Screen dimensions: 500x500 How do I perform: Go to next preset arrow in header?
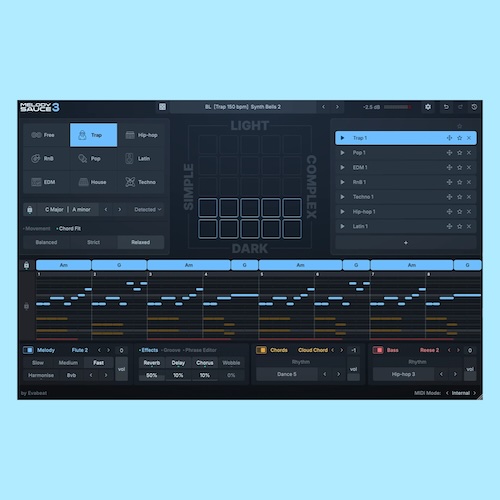click(337, 107)
